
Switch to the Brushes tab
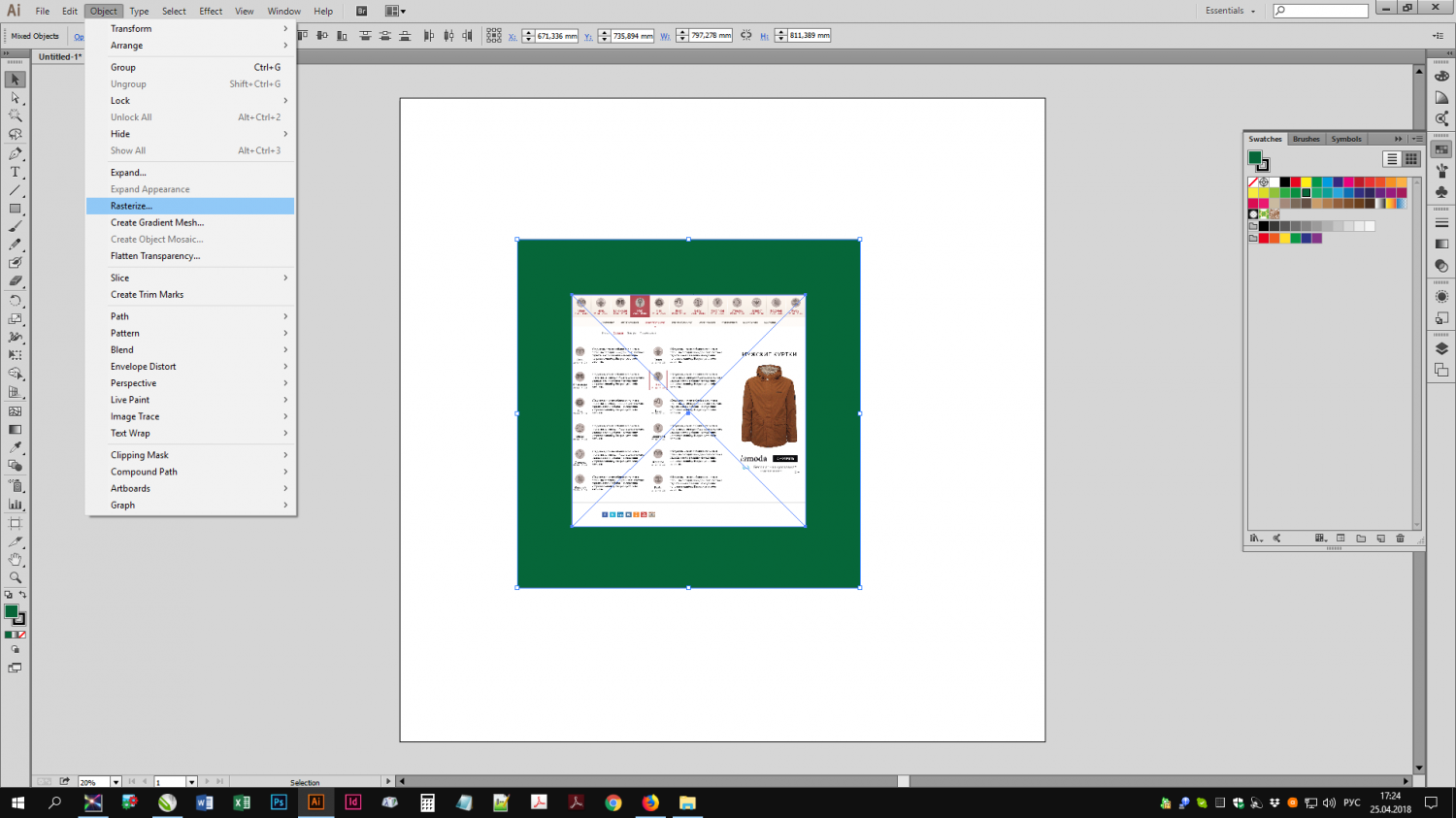(1306, 139)
